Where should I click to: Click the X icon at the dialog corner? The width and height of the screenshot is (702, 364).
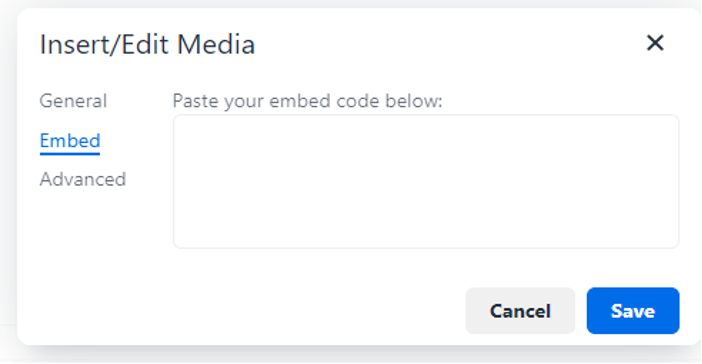[x=655, y=43]
